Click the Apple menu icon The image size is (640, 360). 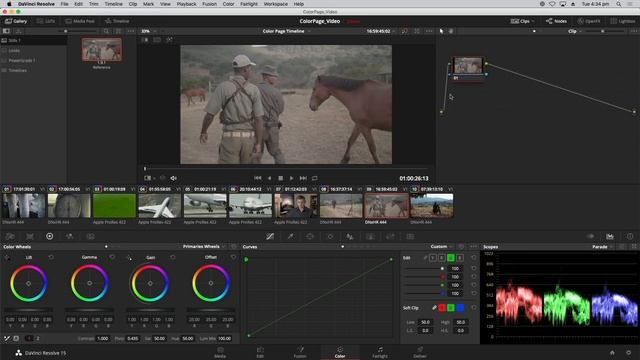click(9, 4)
